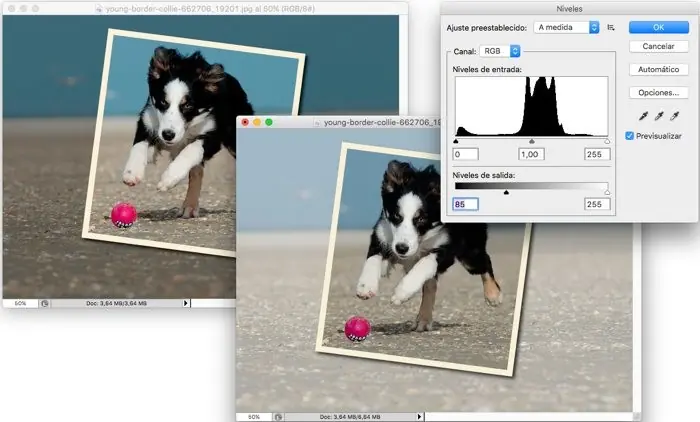Click the yellow minimize button of front image window

click(x=256, y=122)
